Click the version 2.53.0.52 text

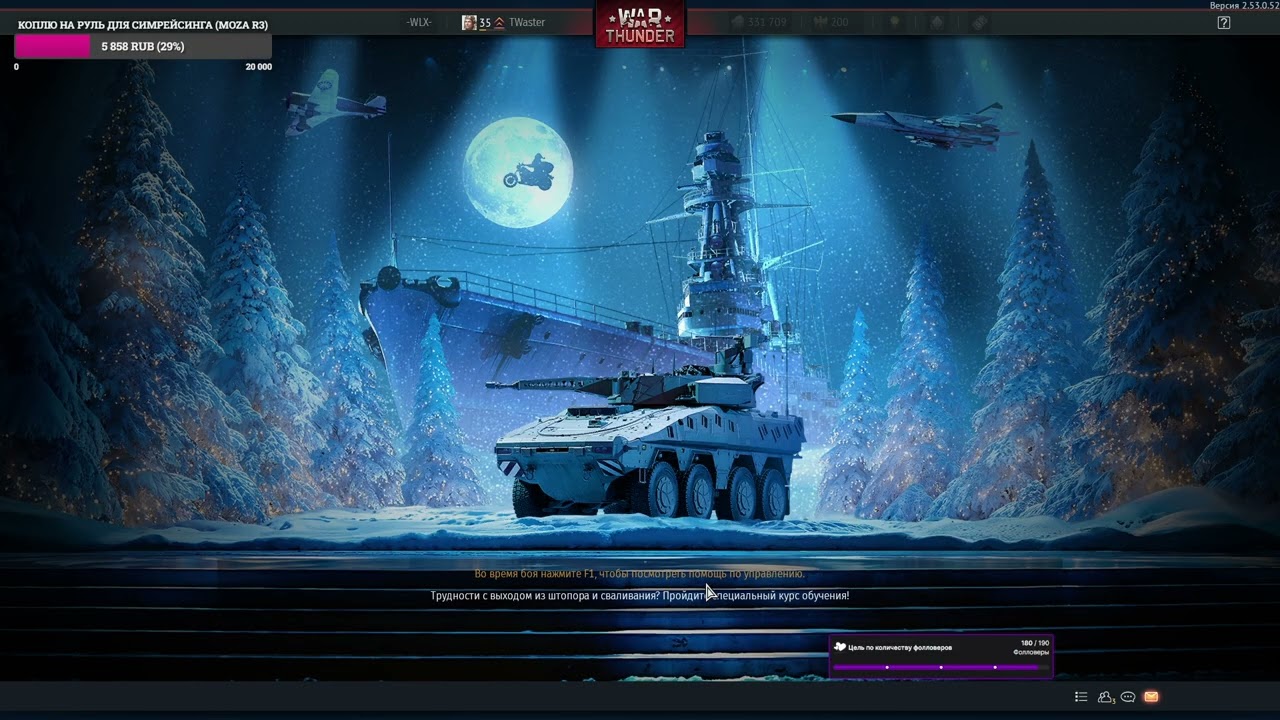point(1244,5)
